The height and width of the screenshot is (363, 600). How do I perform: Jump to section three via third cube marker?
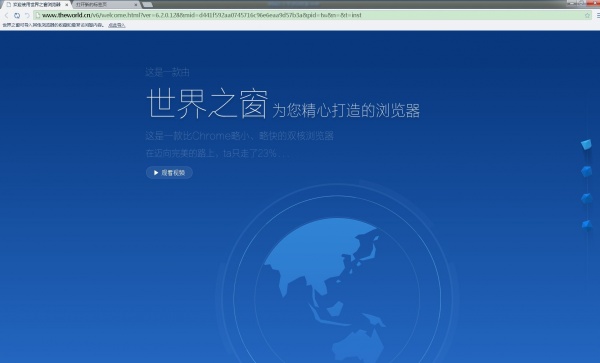click(586, 198)
